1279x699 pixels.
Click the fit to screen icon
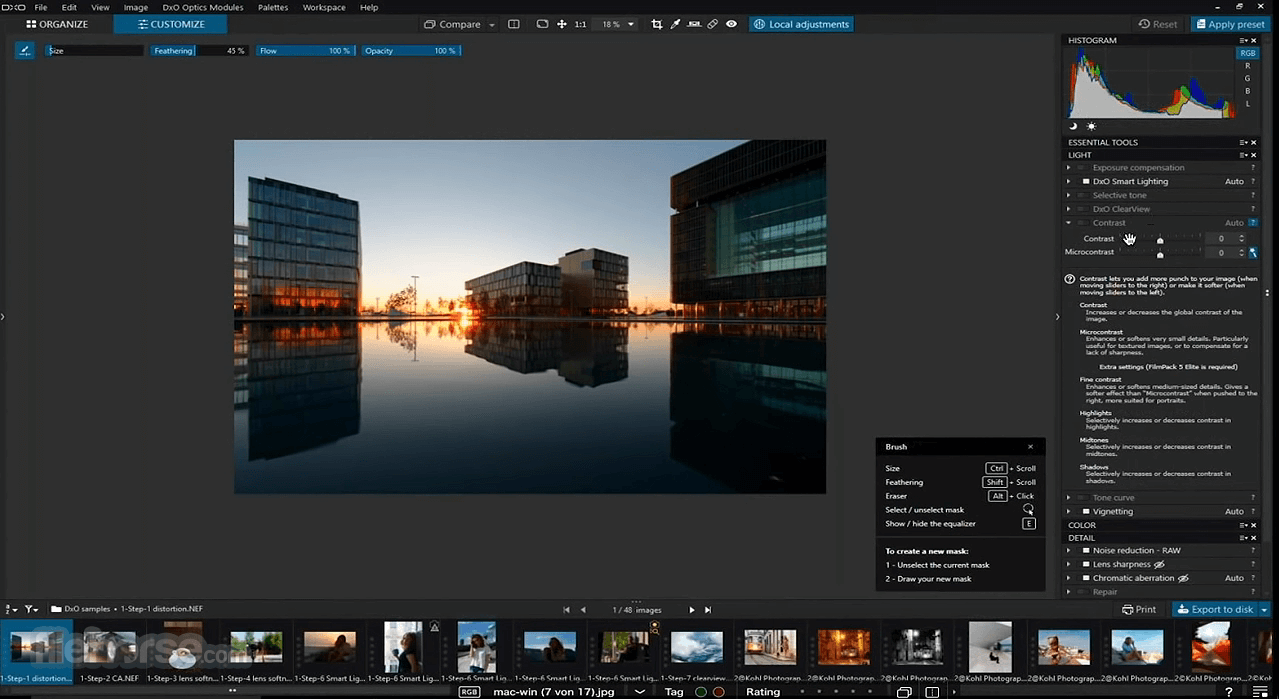tap(542, 24)
